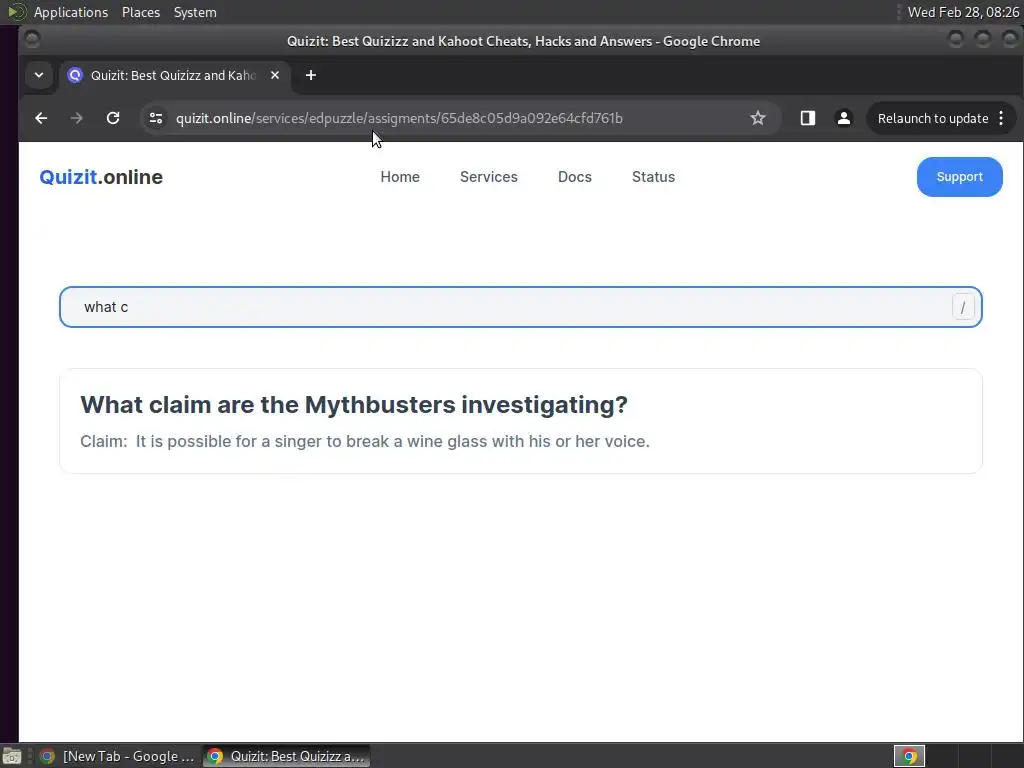
Task: Switch to Quizit taskbar window entry
Action: coord(286,756)
